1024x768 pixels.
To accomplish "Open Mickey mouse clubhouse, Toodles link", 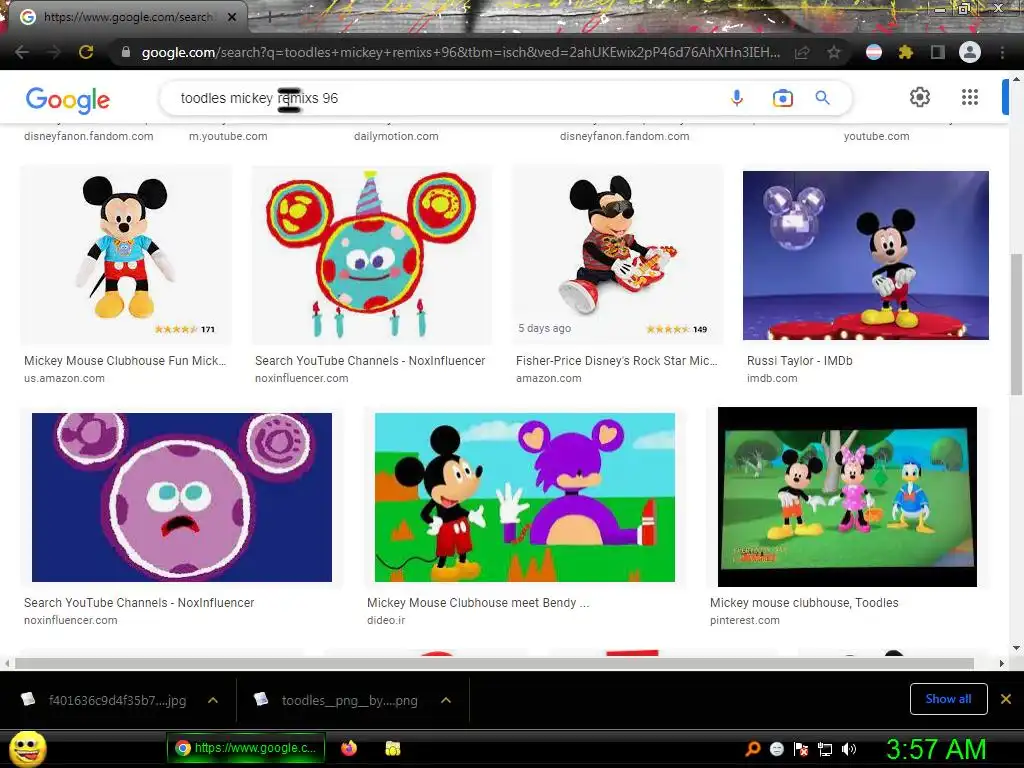I will click(x=804, y=603).
